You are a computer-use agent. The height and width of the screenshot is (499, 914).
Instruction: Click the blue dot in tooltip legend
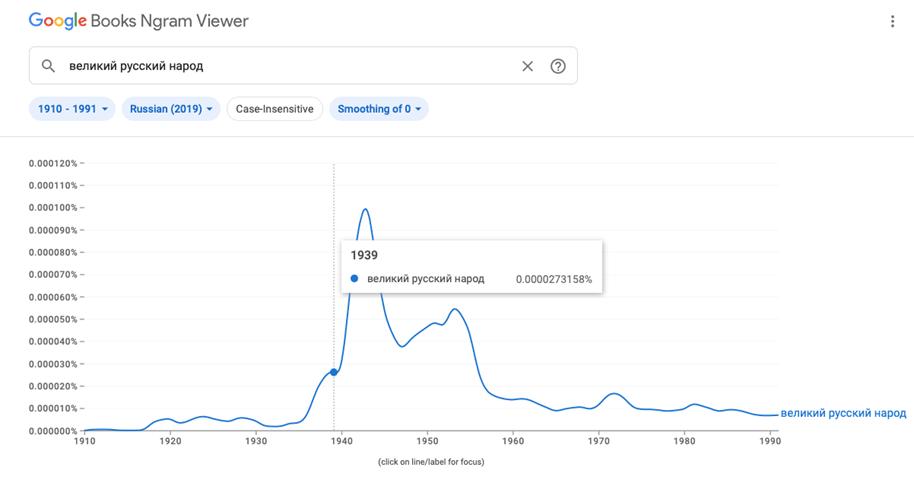pos(354,279)
